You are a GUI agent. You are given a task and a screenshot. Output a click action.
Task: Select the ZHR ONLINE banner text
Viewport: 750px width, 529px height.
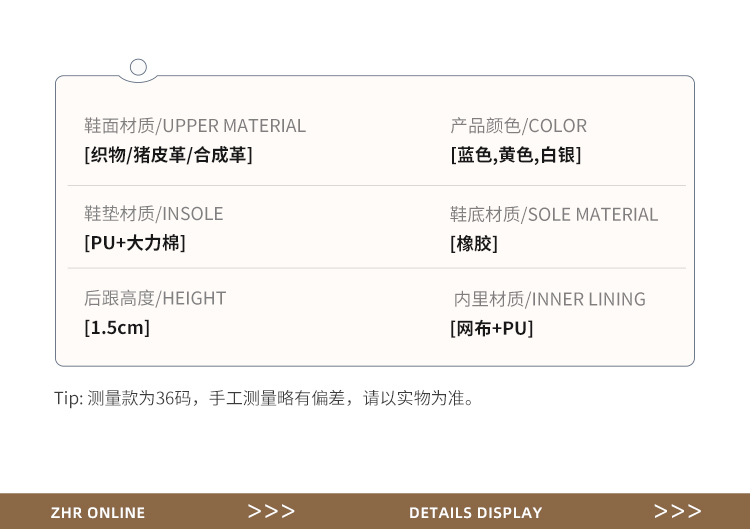[98, 513]
